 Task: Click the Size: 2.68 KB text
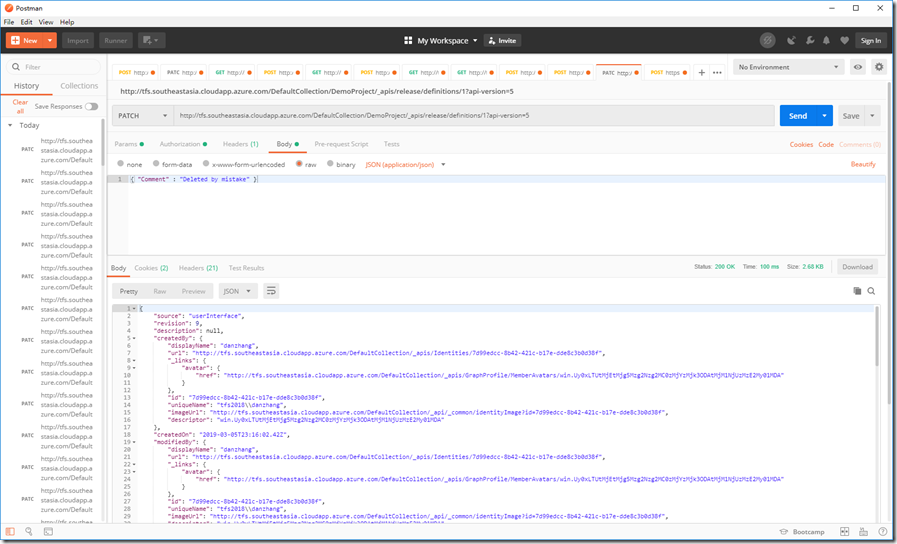pyautogui.click(x=805, y=267)
